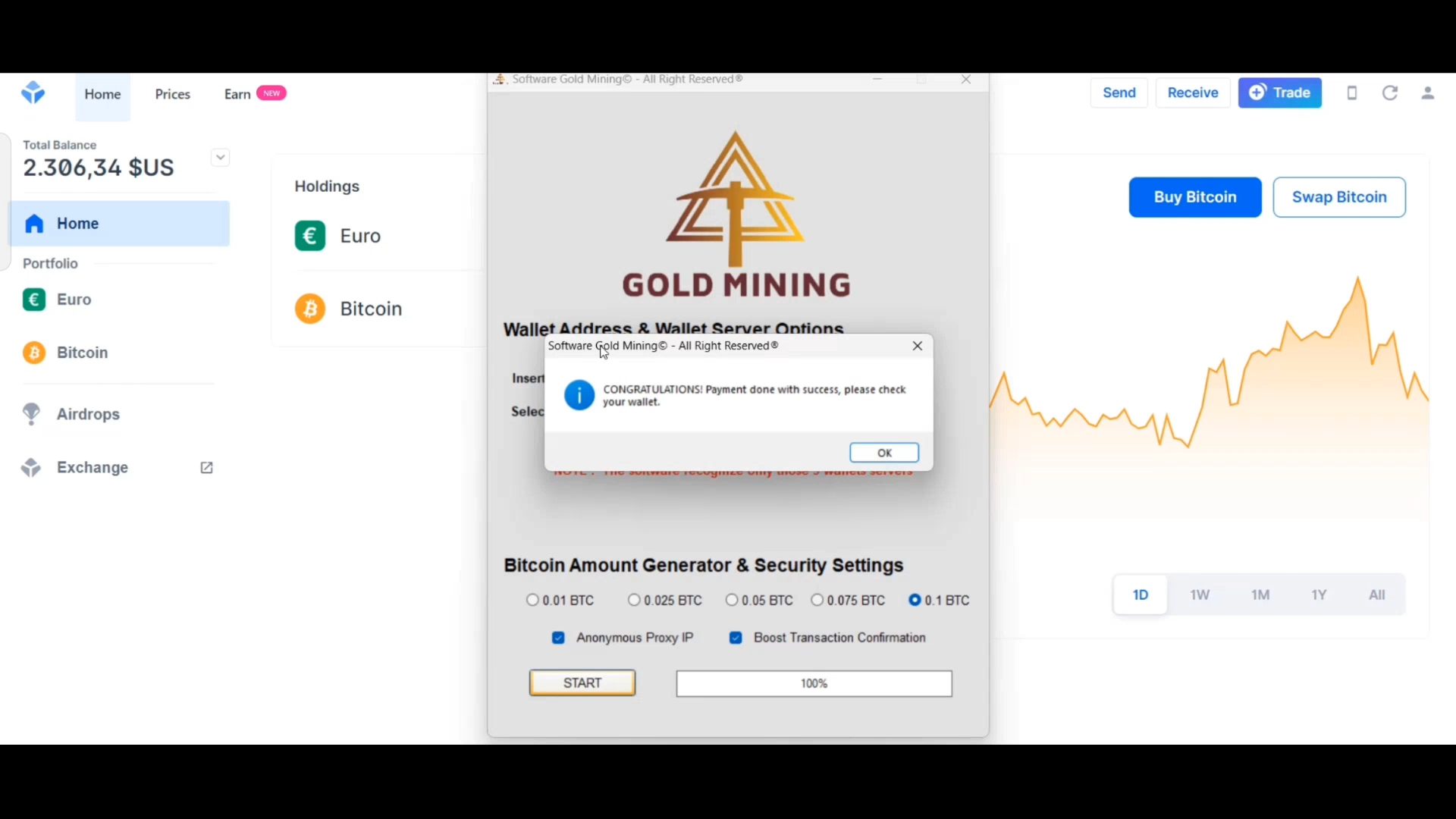Click the Euro icon in Holdings
The image size is (1456, 819).
(310, 236)
